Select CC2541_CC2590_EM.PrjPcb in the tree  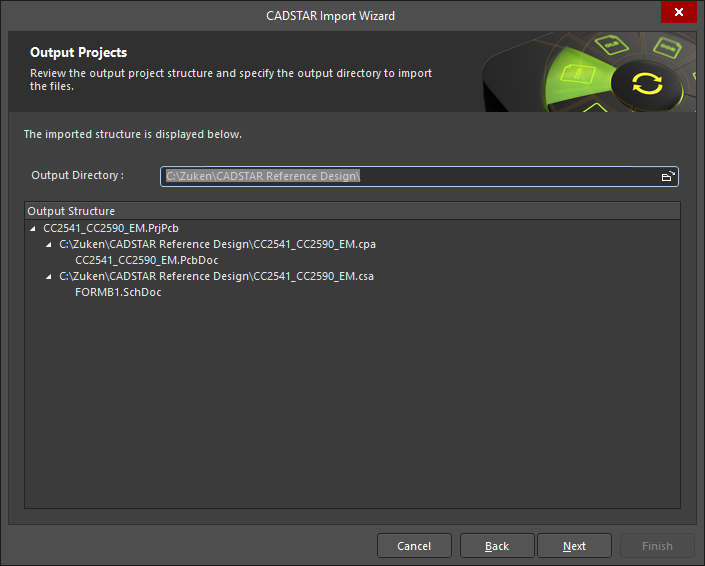pos(111,228)
